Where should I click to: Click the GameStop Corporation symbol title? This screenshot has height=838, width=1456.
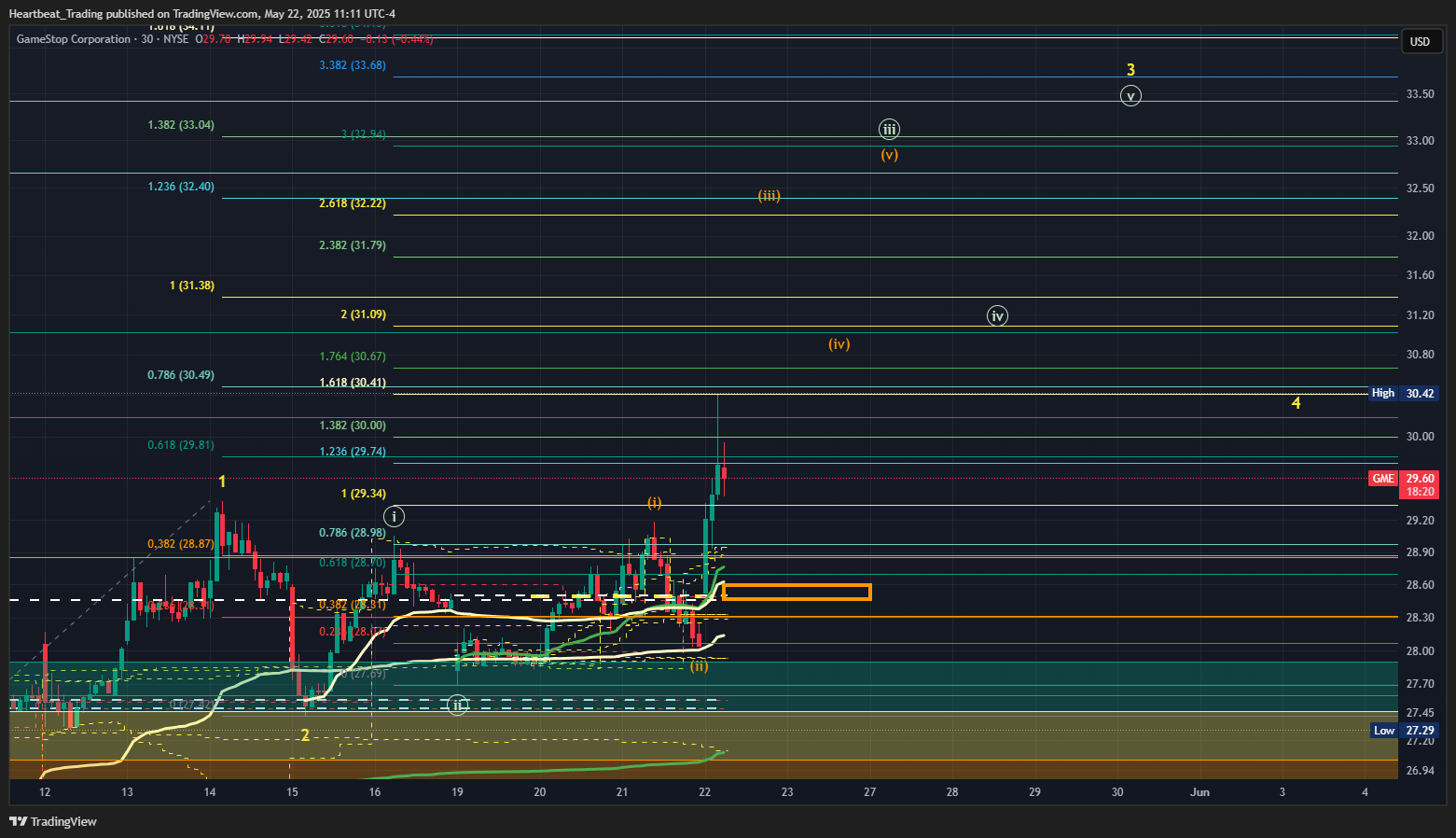74,39
